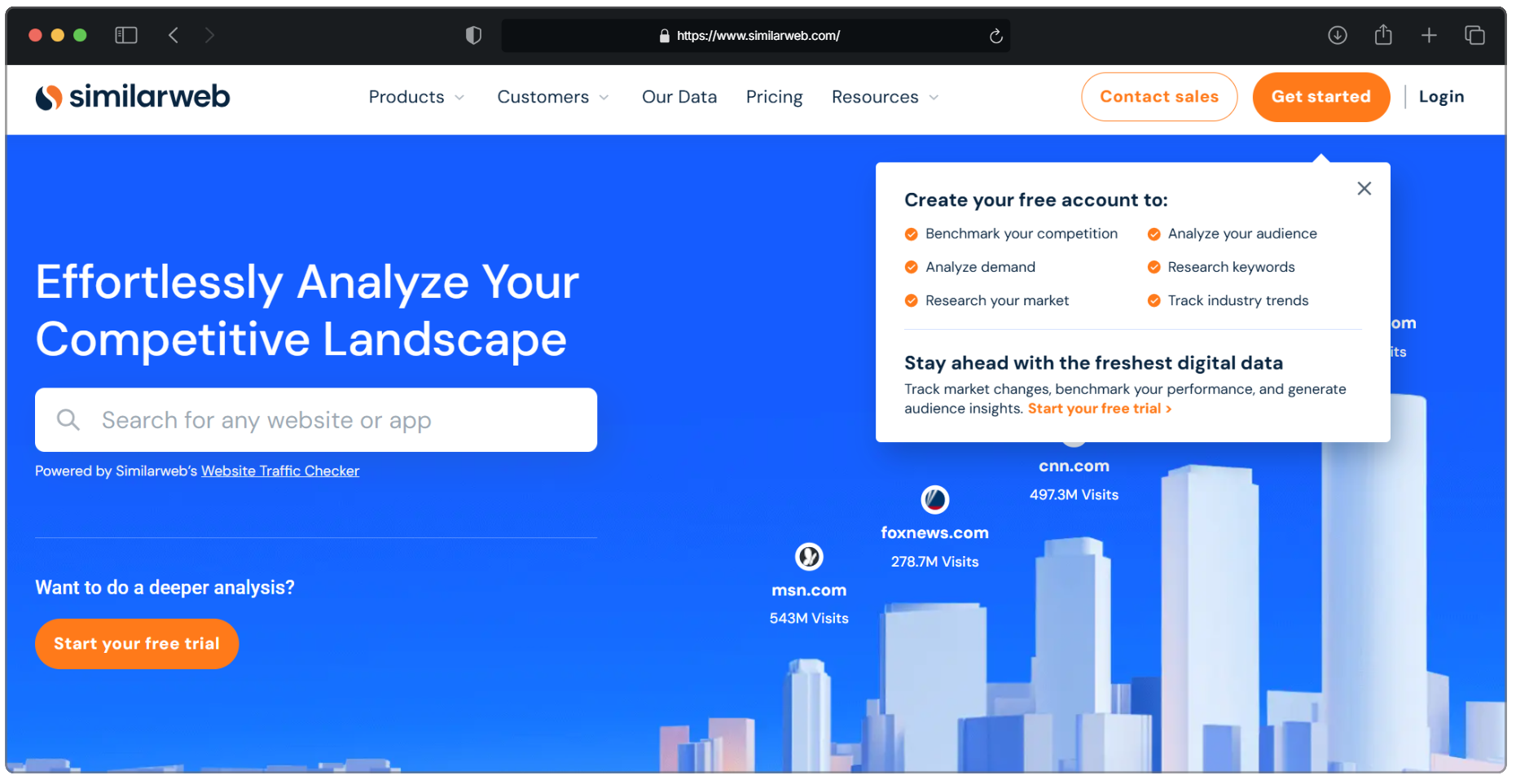The height and width of the screenshot is (784, 1516).
Task: Toggle the Safari sidebar icon
Action: pyautogui.click(x=126, y=35)
